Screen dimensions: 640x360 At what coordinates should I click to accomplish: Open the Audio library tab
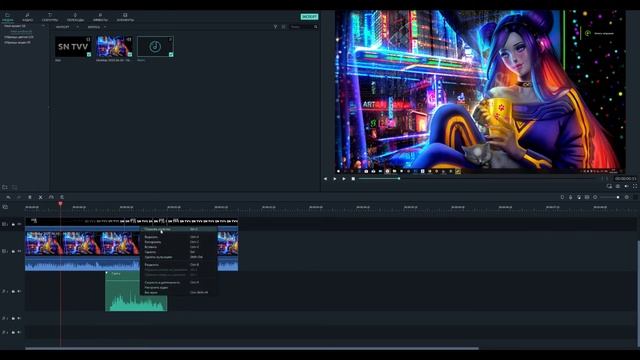point(27,17)
